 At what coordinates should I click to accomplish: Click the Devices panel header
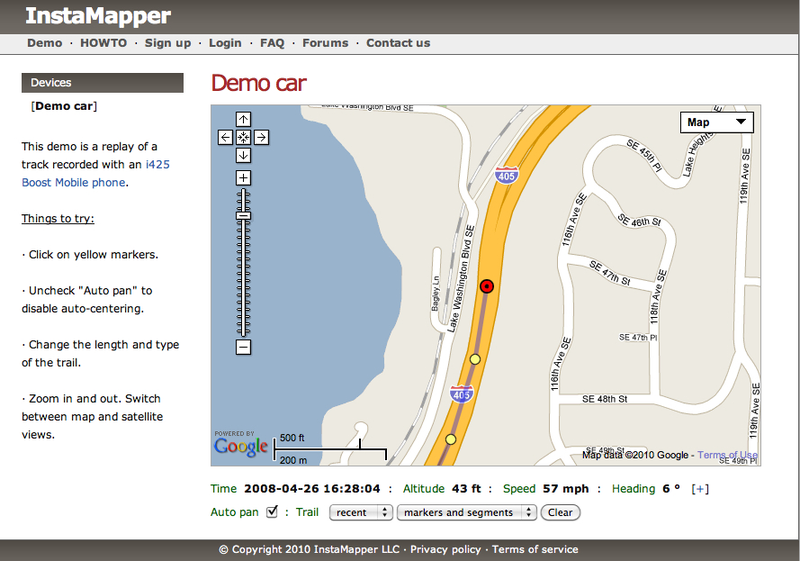pos(103,83)
